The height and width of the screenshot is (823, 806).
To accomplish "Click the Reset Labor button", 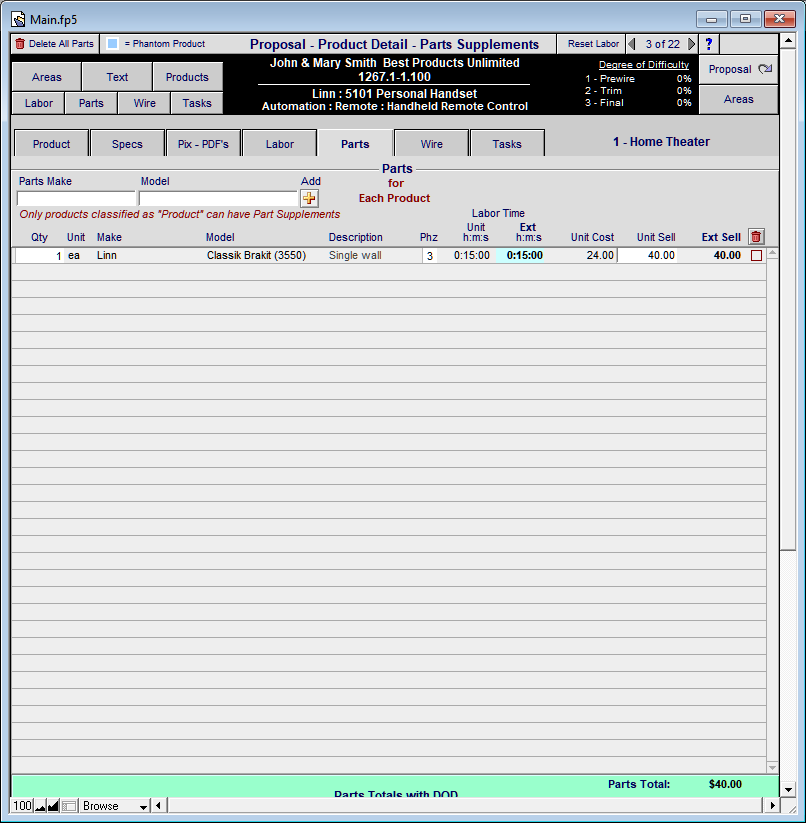I will 593,44.
